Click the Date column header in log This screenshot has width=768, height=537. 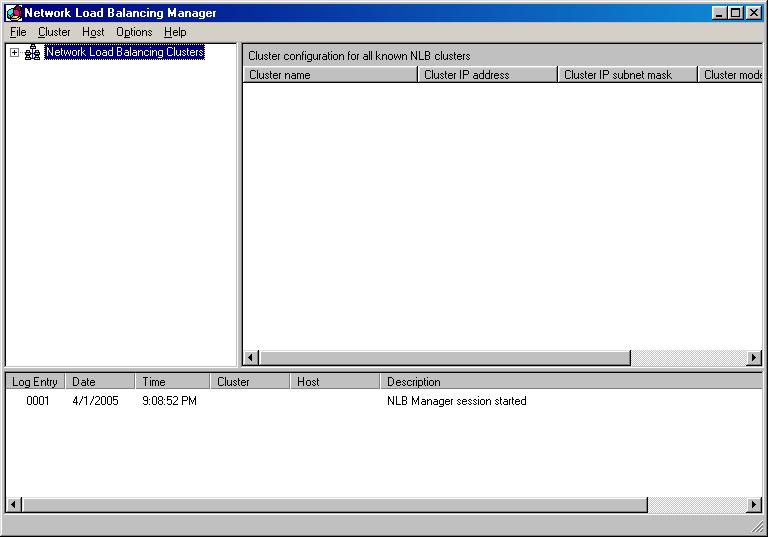tap(100, 382)
